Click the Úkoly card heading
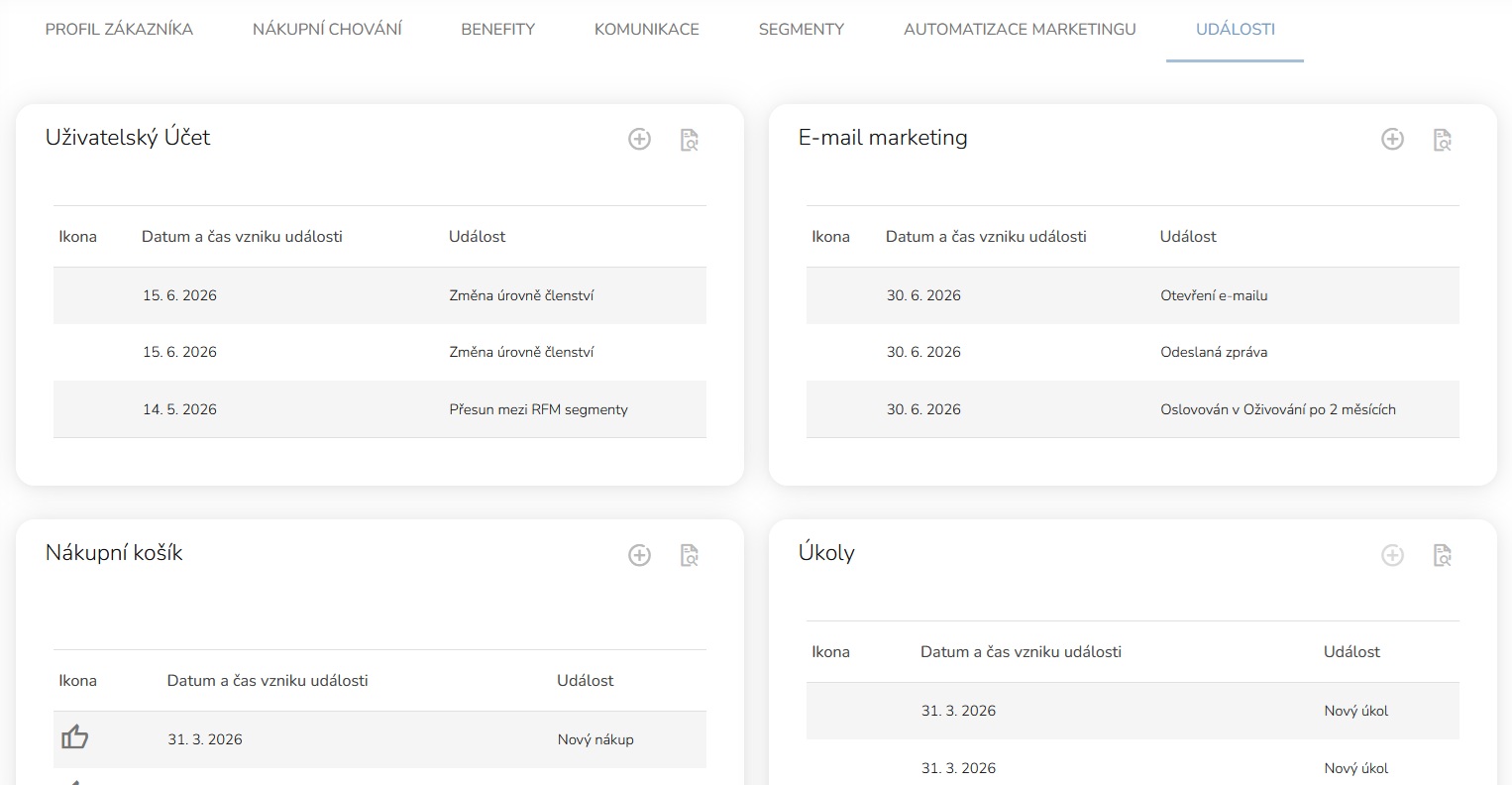The width and height of the screenshot is (1512, 785). click(x=826, y=553)
